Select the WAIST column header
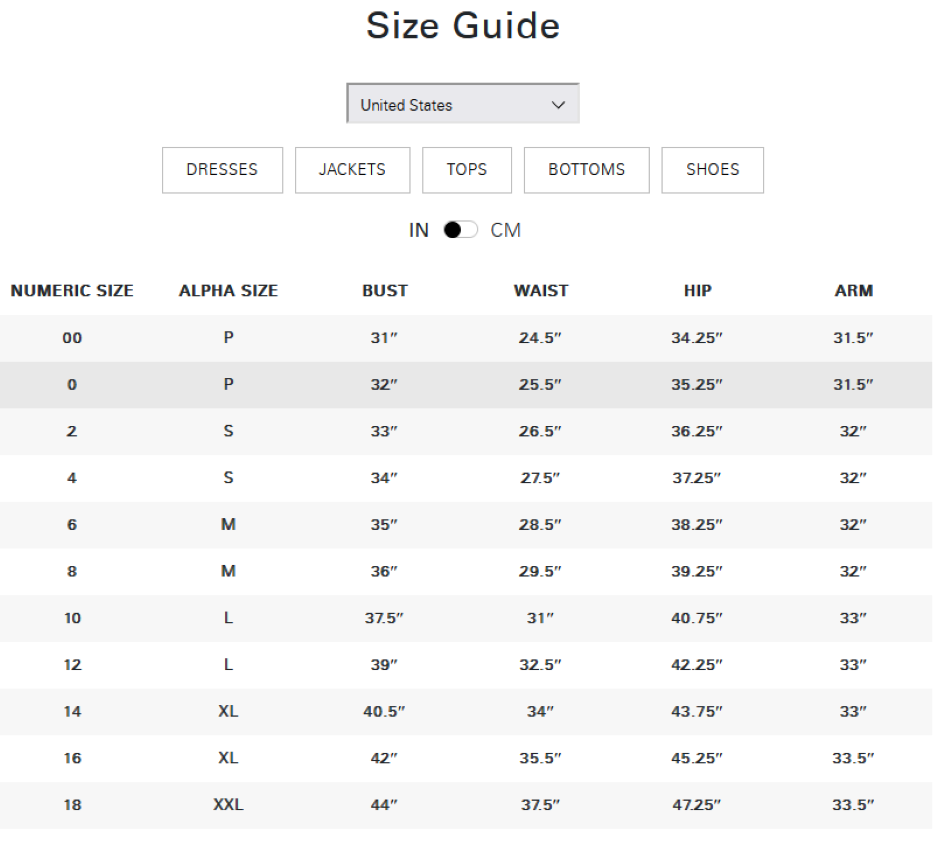Image resolution: width=943 pixels, height=850 pixels. click(x=541, y=291)
